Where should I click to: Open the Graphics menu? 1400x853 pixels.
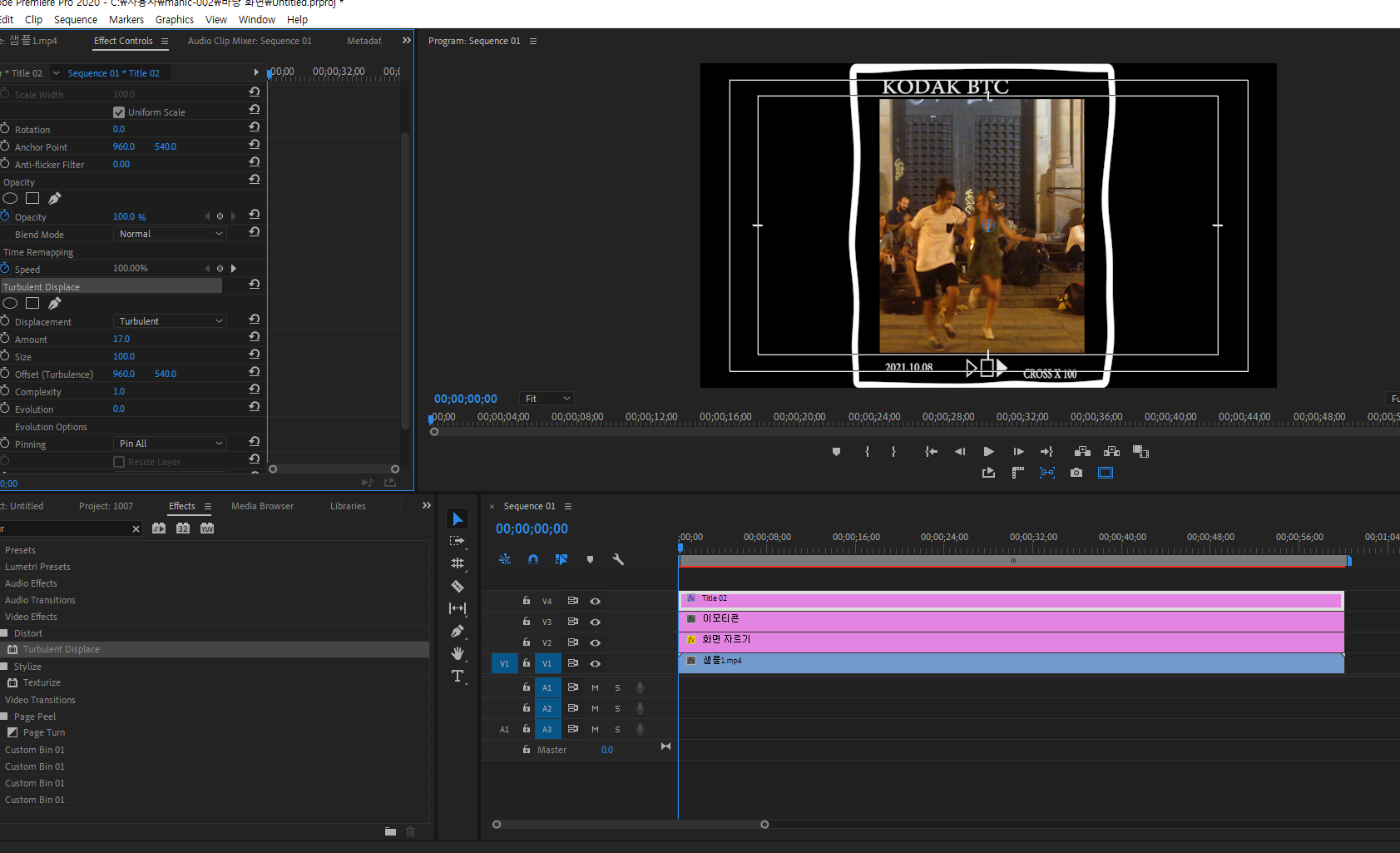[174, 19]
